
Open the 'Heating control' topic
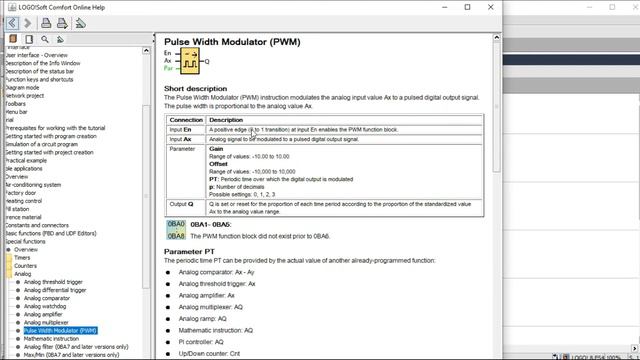click(24, 201)
